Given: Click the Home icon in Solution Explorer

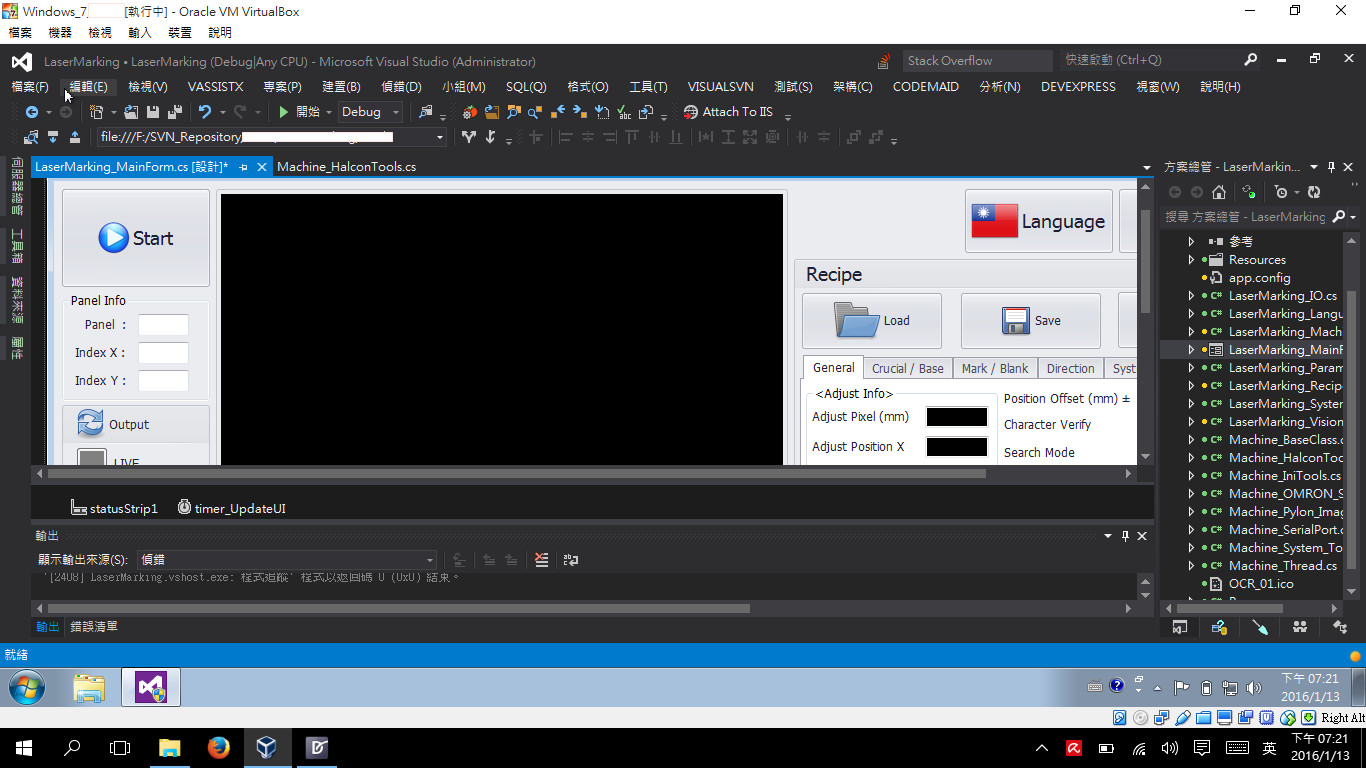Looking at the screenshot, I should pos(1218,192).
